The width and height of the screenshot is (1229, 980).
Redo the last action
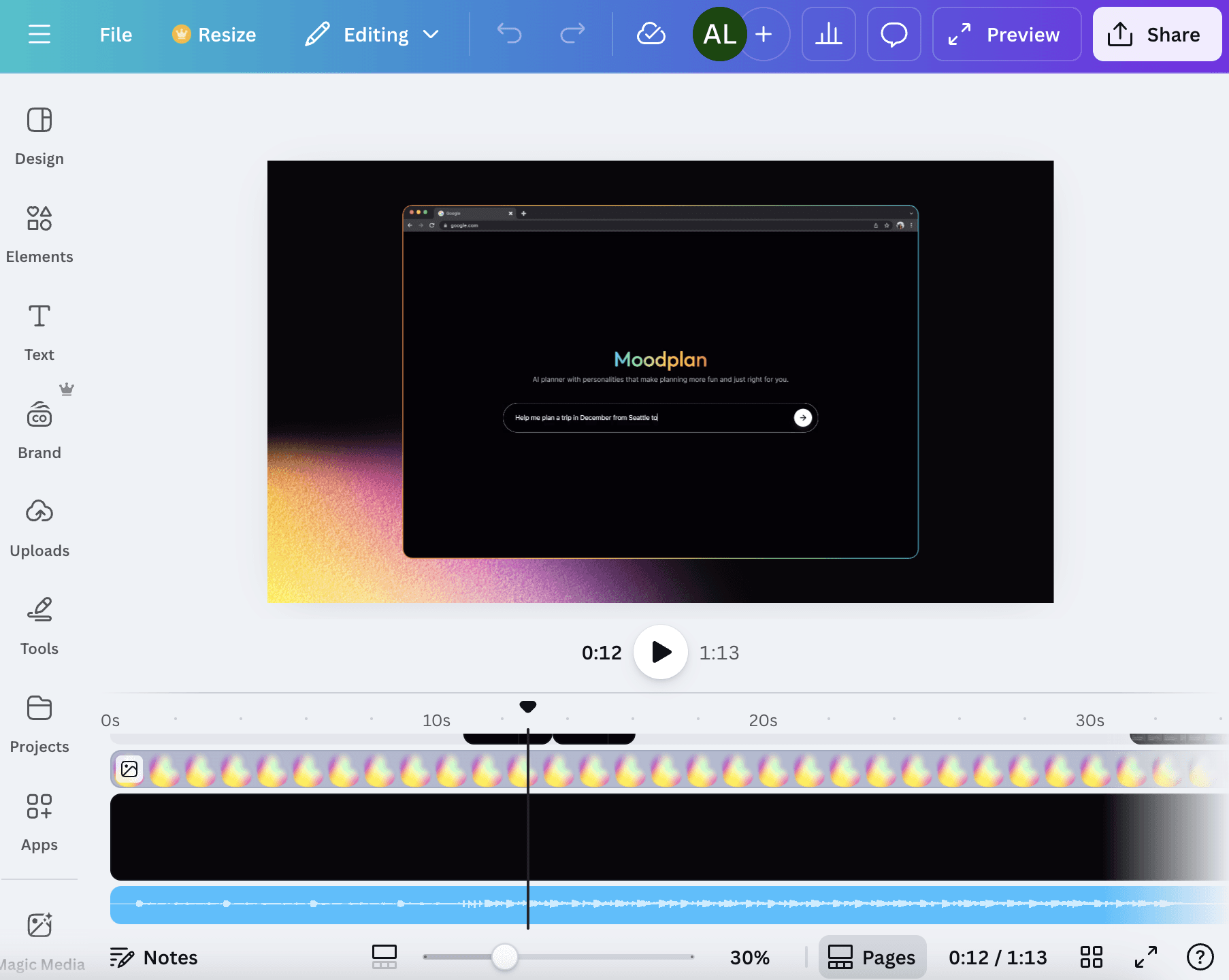pyautogui.click(x=572, y=33)
